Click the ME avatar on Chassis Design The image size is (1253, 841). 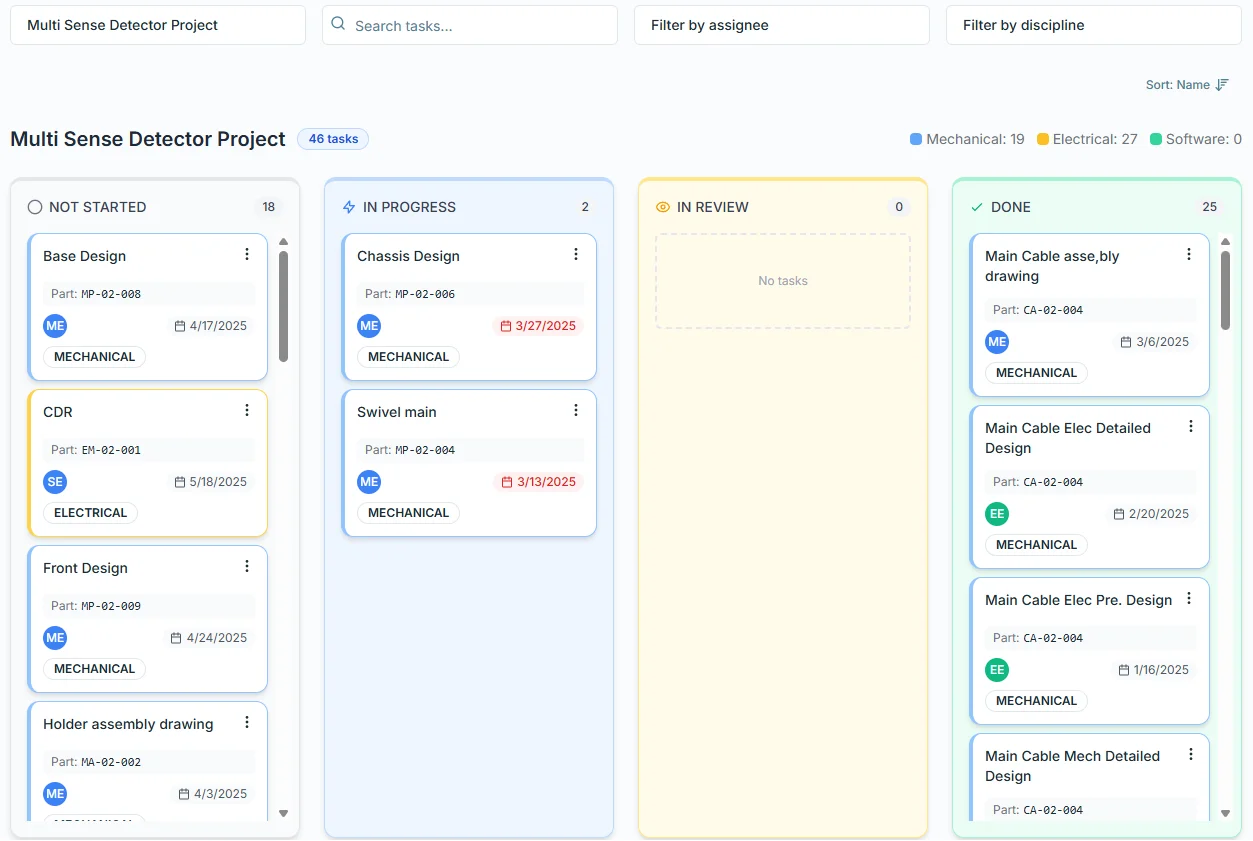tap(369, 326)
